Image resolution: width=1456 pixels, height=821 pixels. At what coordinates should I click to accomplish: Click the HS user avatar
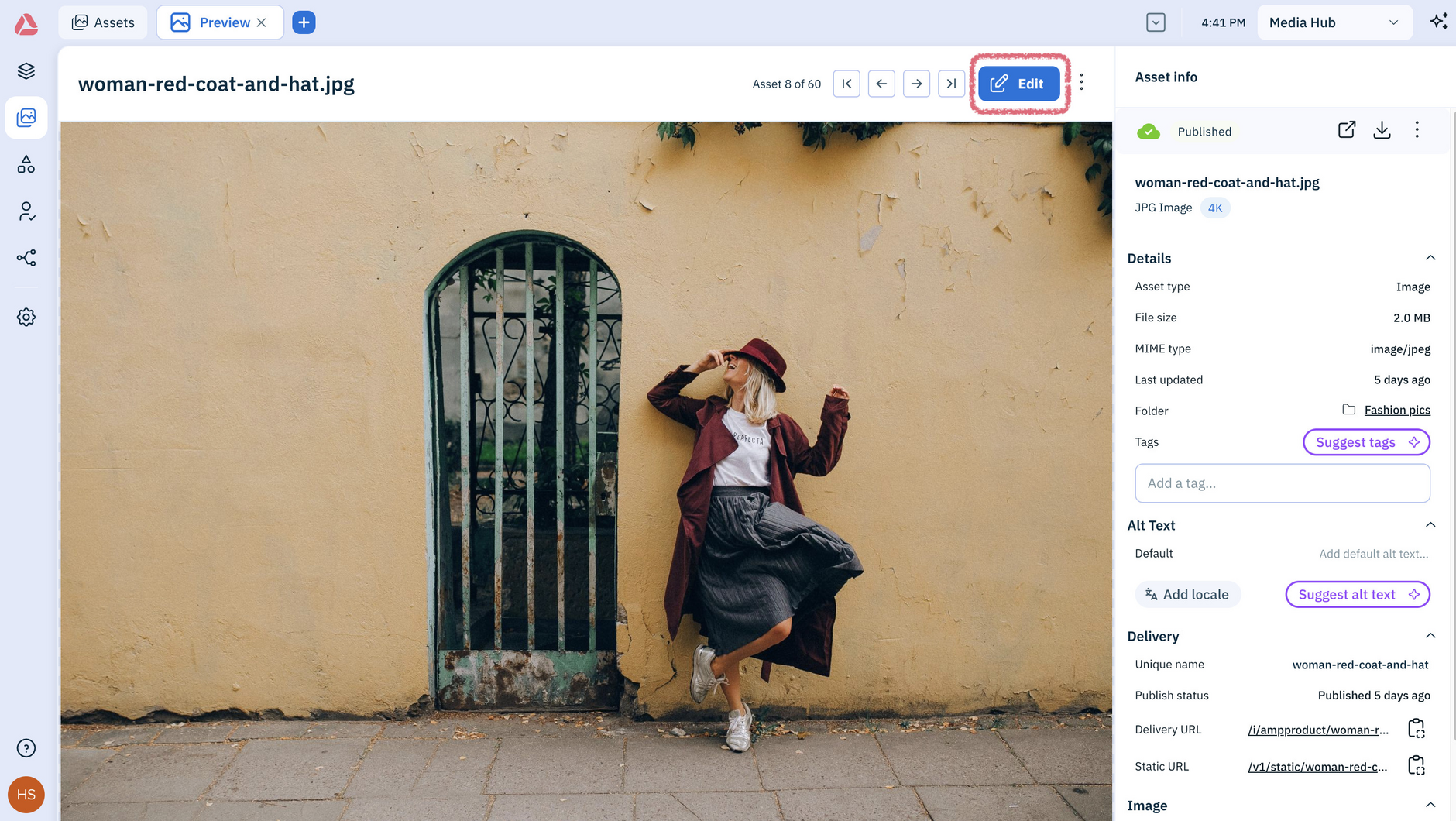(x=26, y=795)
